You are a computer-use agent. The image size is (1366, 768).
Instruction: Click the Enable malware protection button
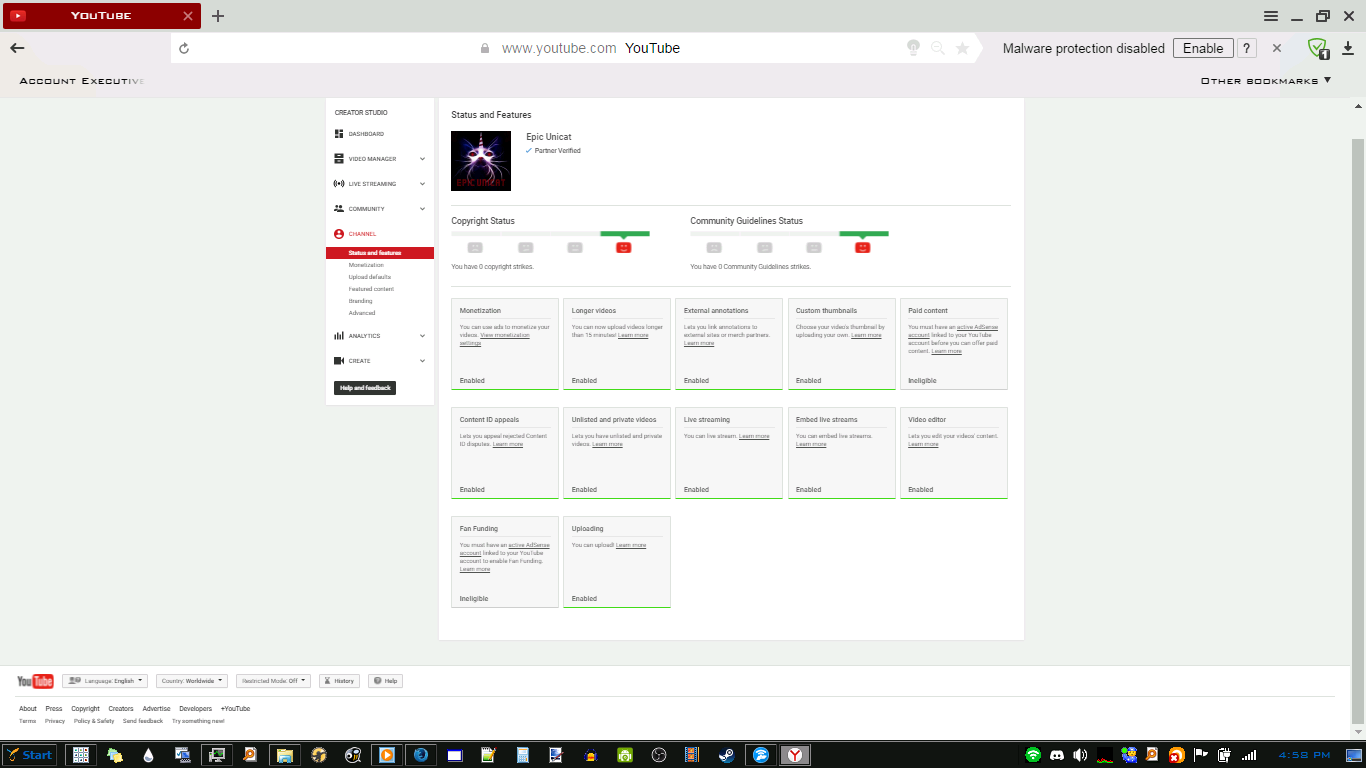point(1203,48)
